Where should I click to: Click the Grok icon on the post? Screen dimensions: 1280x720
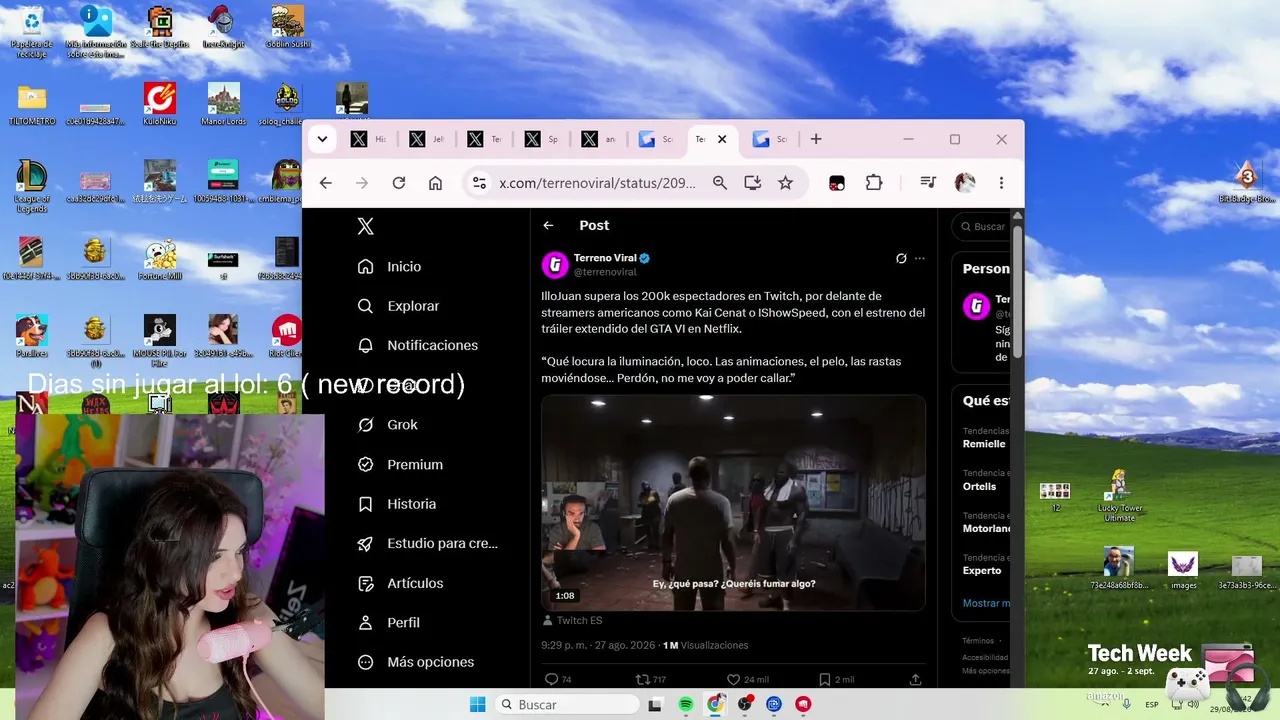tap(901, 258)
